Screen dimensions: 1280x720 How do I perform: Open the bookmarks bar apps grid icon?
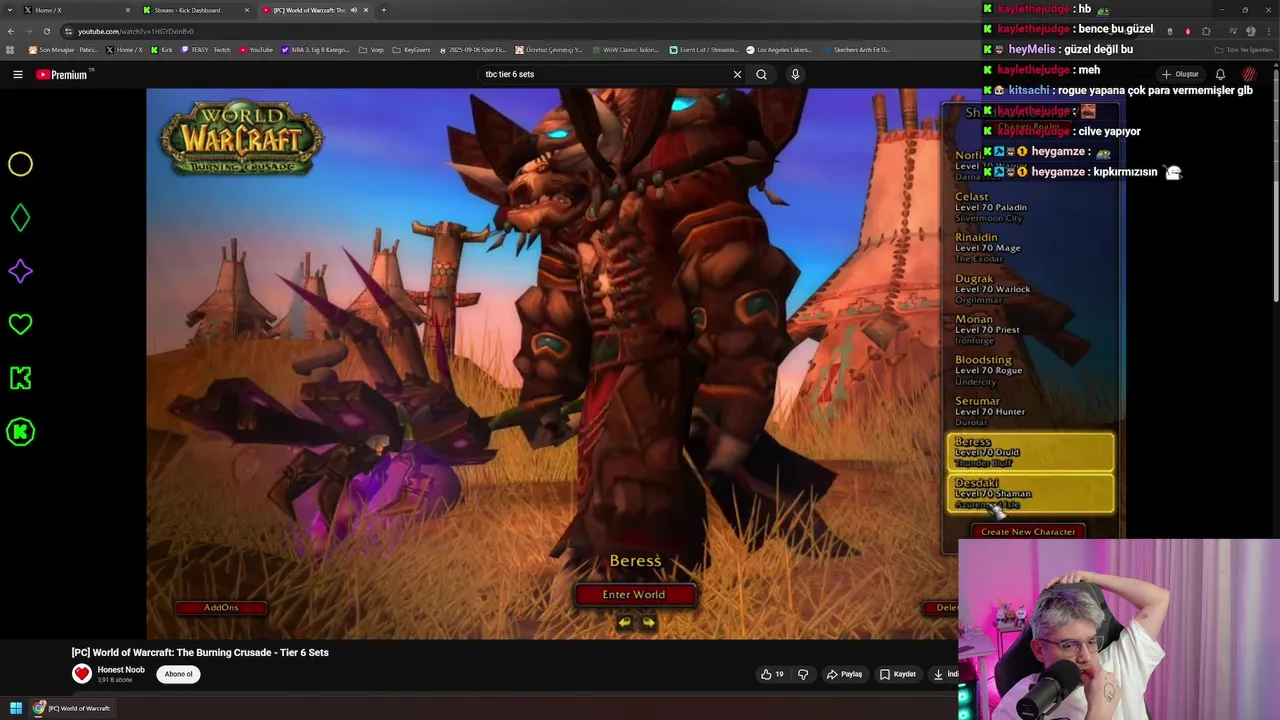[10, 49]
